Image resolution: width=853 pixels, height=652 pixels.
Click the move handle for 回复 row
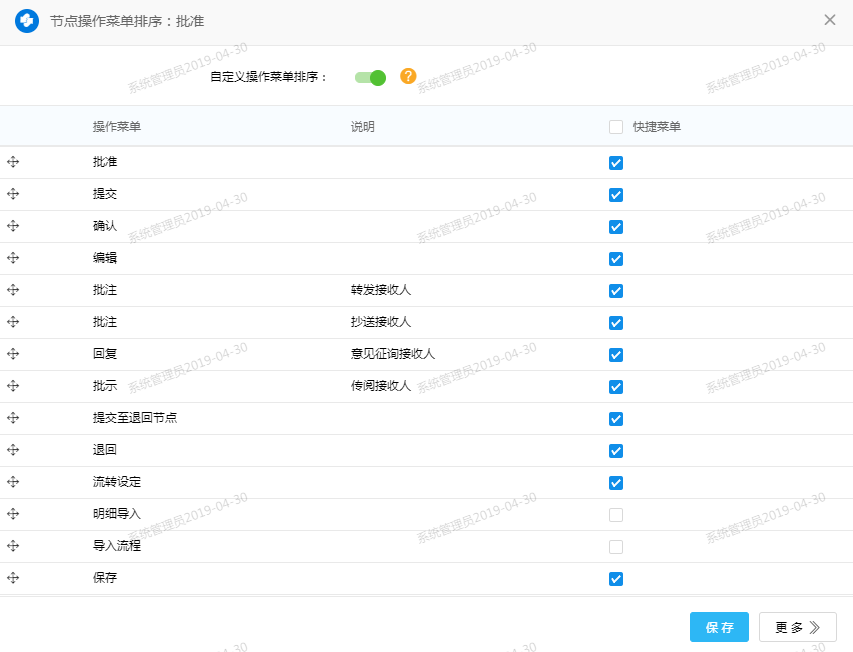[x=13, y=354]
